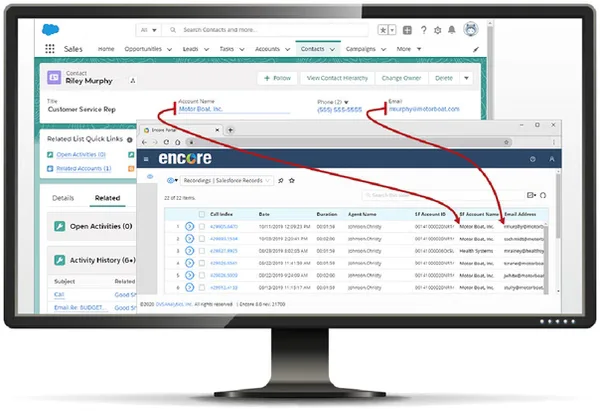Play the recording in row 5
The image size is (600, 411).
pyautogui.click(x=189, y=275)
